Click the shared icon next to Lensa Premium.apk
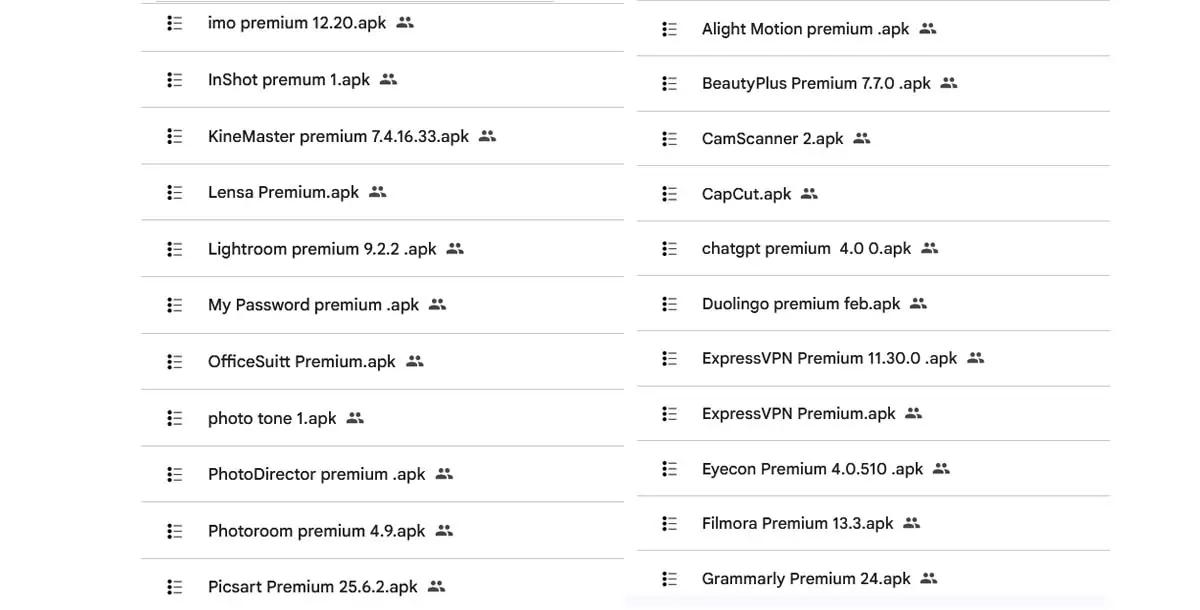 click(377, 192)
